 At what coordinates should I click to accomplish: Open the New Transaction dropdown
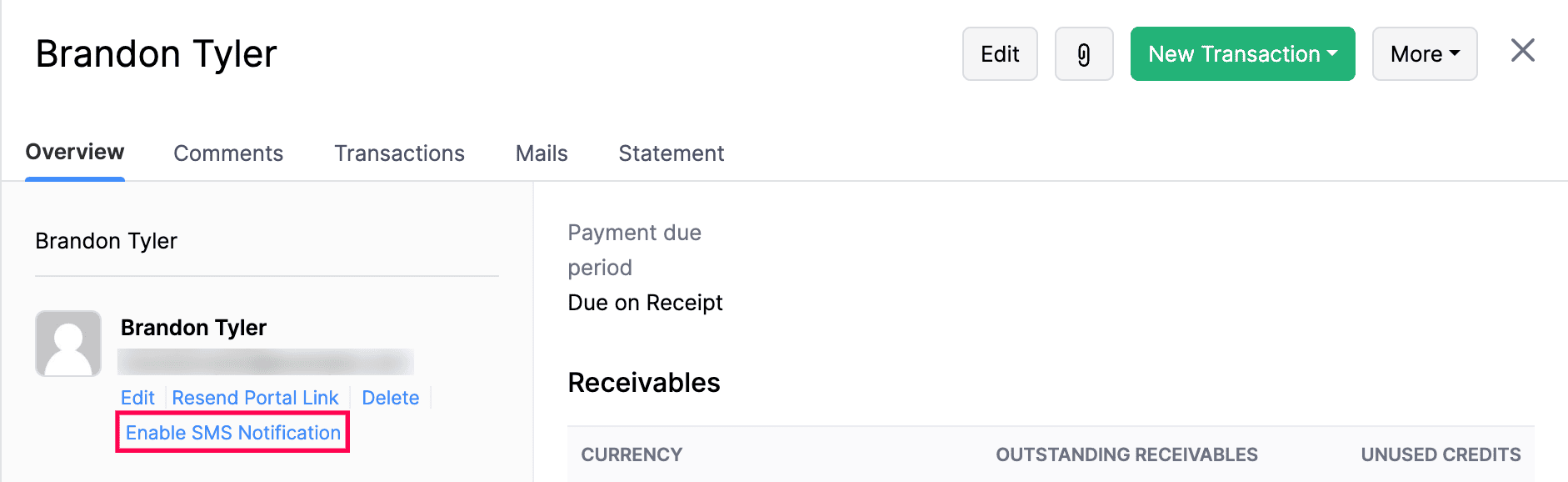(1241, 53)
